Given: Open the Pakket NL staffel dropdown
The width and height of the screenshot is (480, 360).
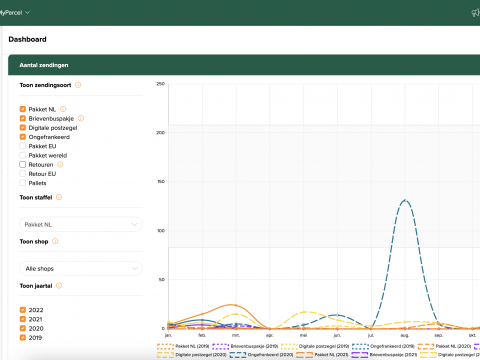Looking at the screenshot, I should pyautogui.click(x=81, y=224).
